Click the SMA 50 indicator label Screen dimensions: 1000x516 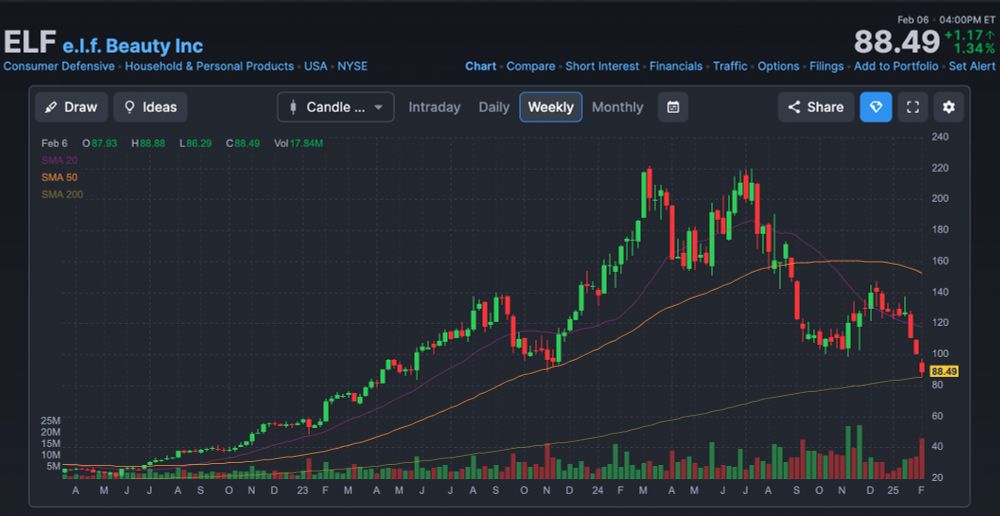click(59, 177)
